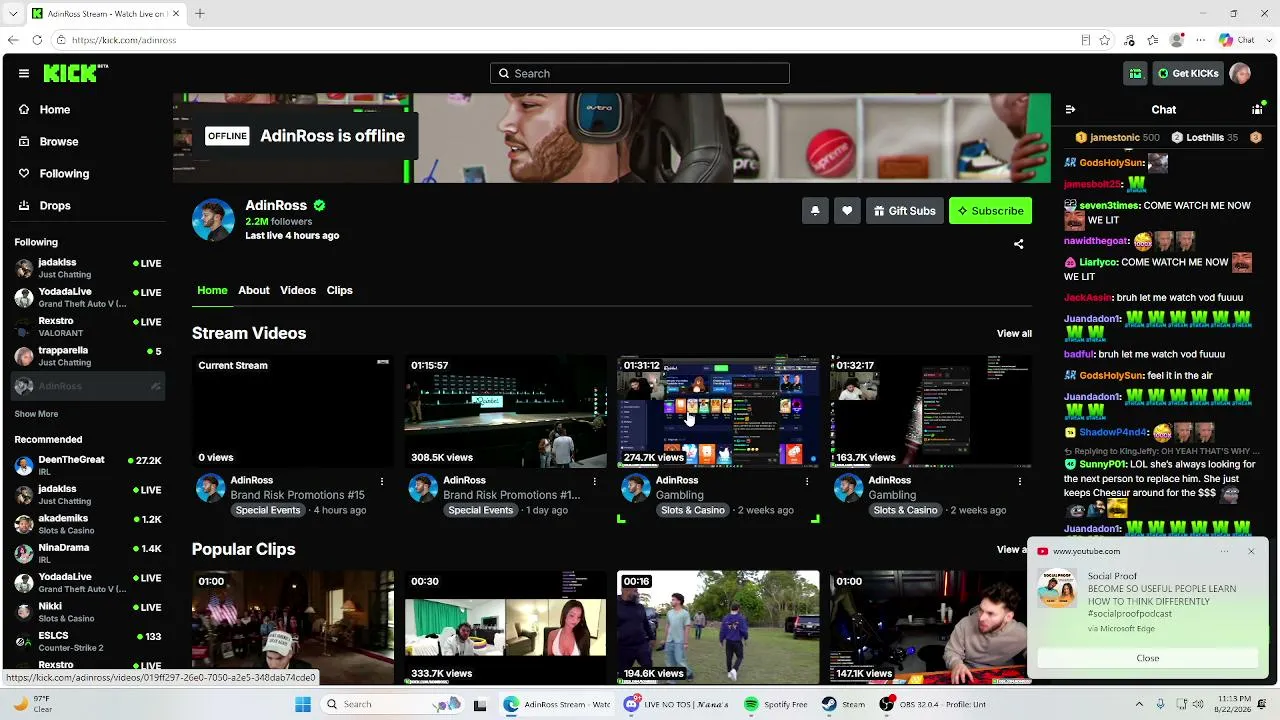This screenshot has width=1280, height=720.
Task: Open the 01:15:57 stream video thumbnail
Action: [x=505, y=411]
